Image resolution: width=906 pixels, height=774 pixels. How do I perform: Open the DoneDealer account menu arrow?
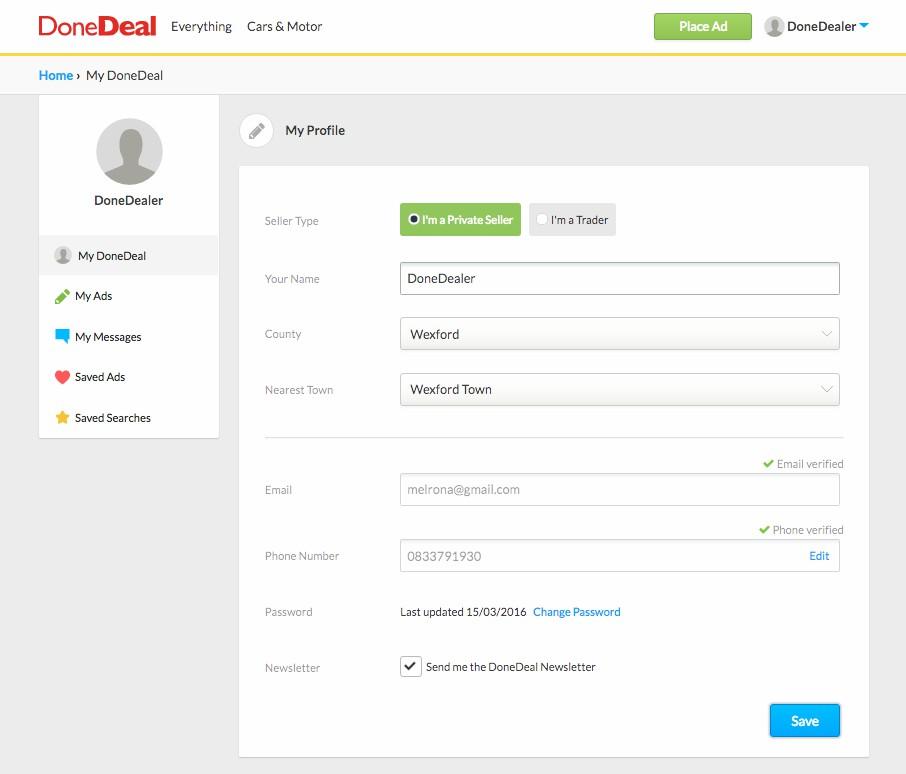864,27
